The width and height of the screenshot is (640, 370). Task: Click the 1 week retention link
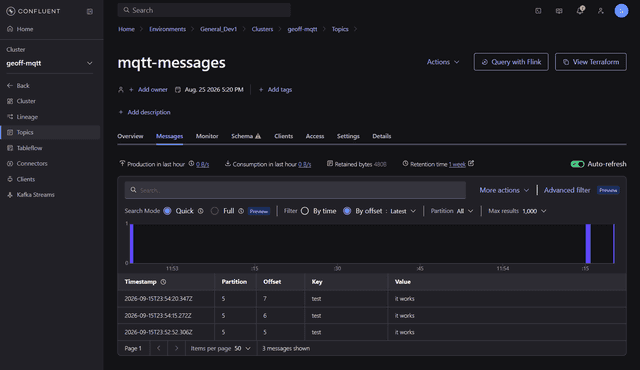457,164
